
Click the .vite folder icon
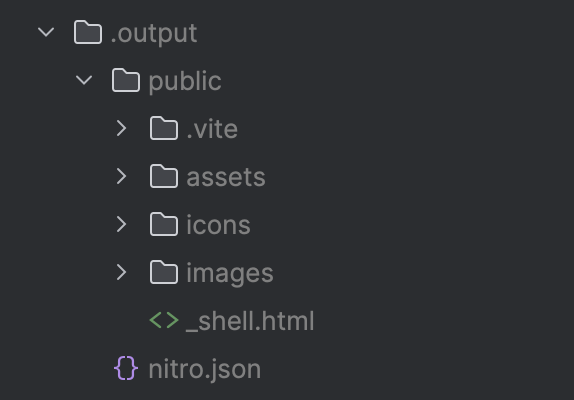(x=164, y=128)
